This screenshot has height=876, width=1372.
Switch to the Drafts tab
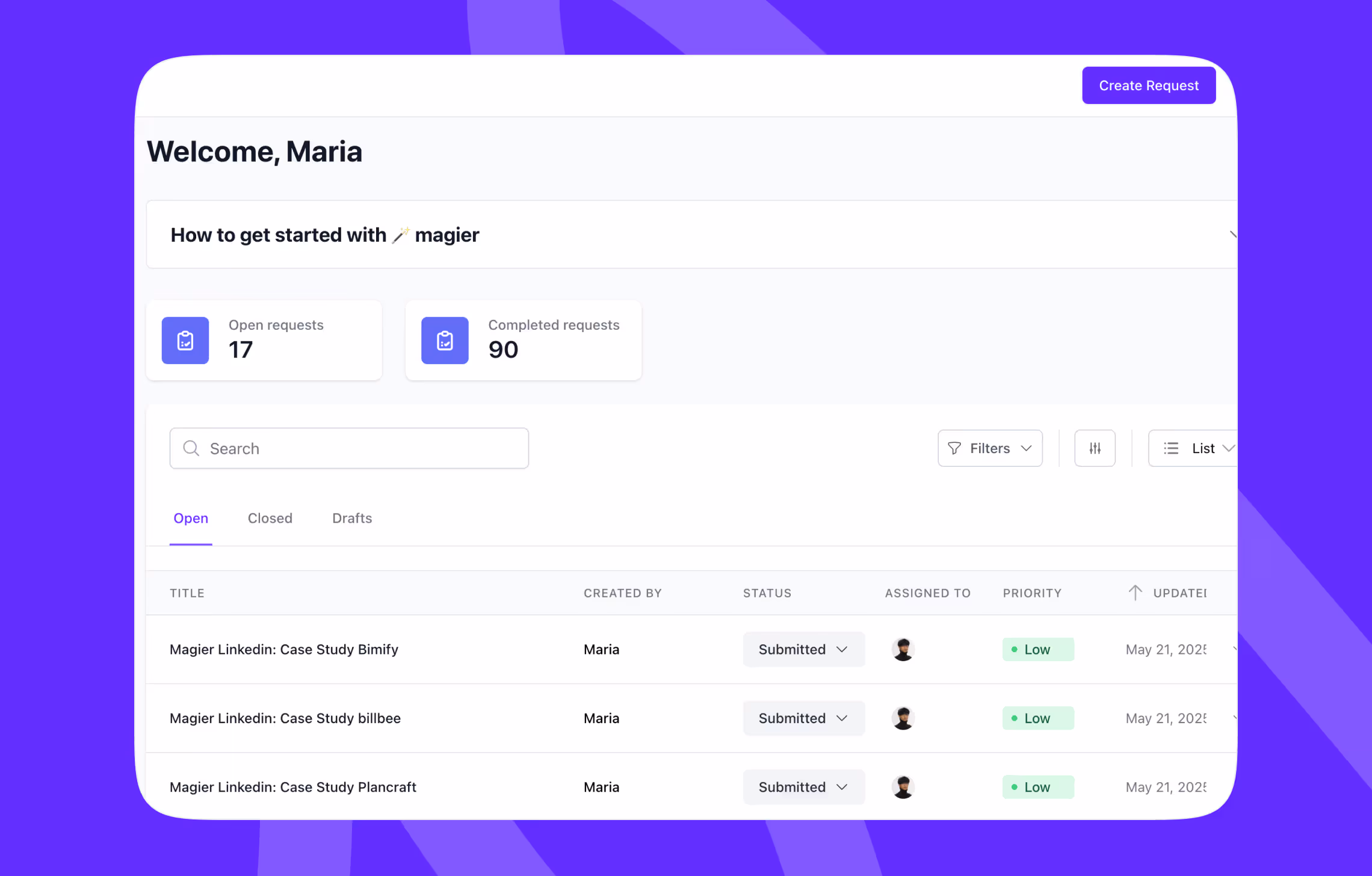click(x=352, y=518)
